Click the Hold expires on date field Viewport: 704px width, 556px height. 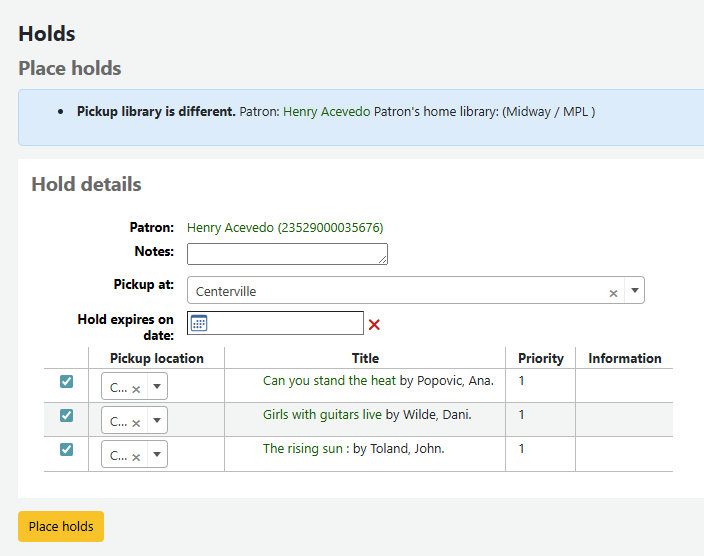click(x=285, y=323)
